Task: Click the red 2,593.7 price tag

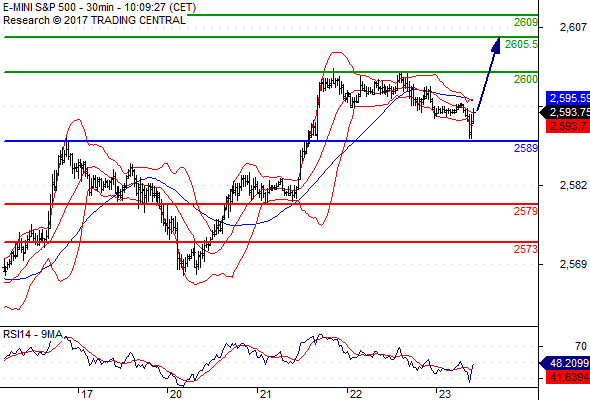Action: 568,126
